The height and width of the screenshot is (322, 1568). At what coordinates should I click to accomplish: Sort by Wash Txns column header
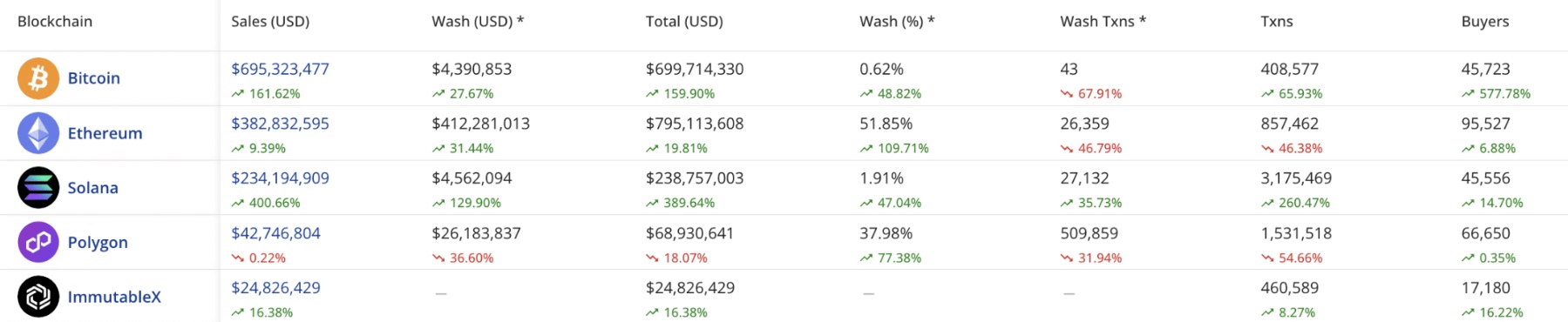(1103, 22)
